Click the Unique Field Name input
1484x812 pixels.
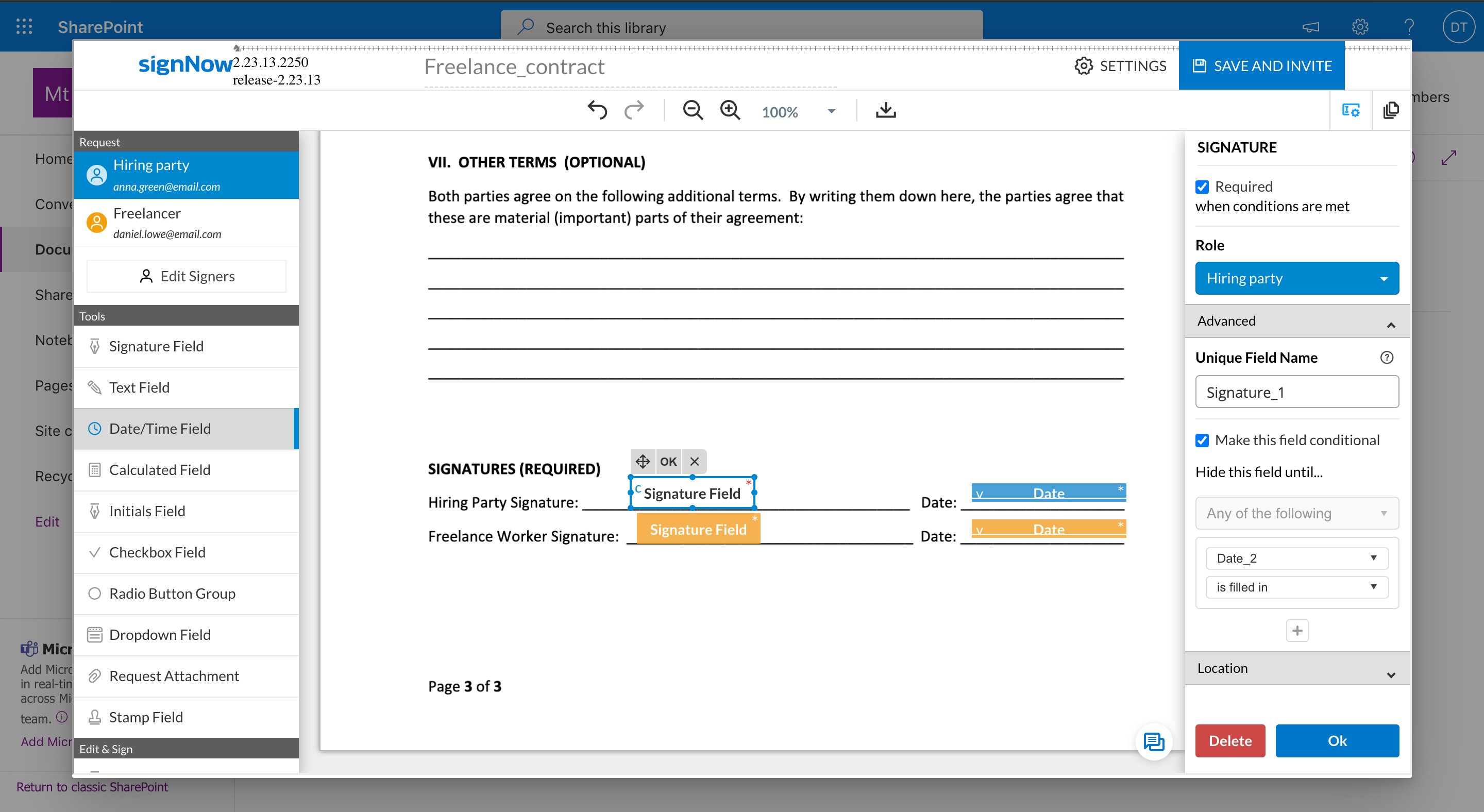(x=1296, y=392)
